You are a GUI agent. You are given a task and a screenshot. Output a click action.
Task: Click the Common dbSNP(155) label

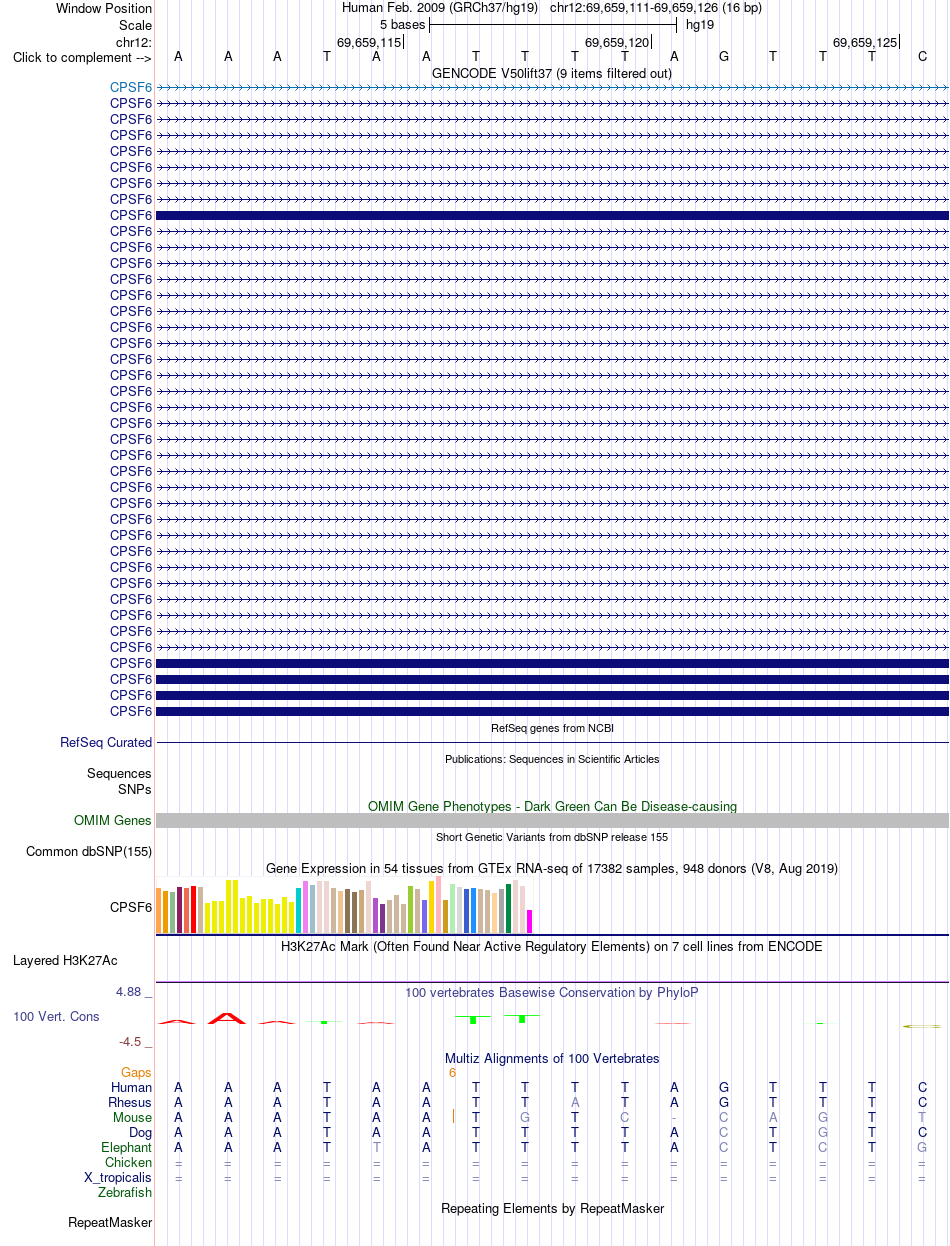point(89,852)
